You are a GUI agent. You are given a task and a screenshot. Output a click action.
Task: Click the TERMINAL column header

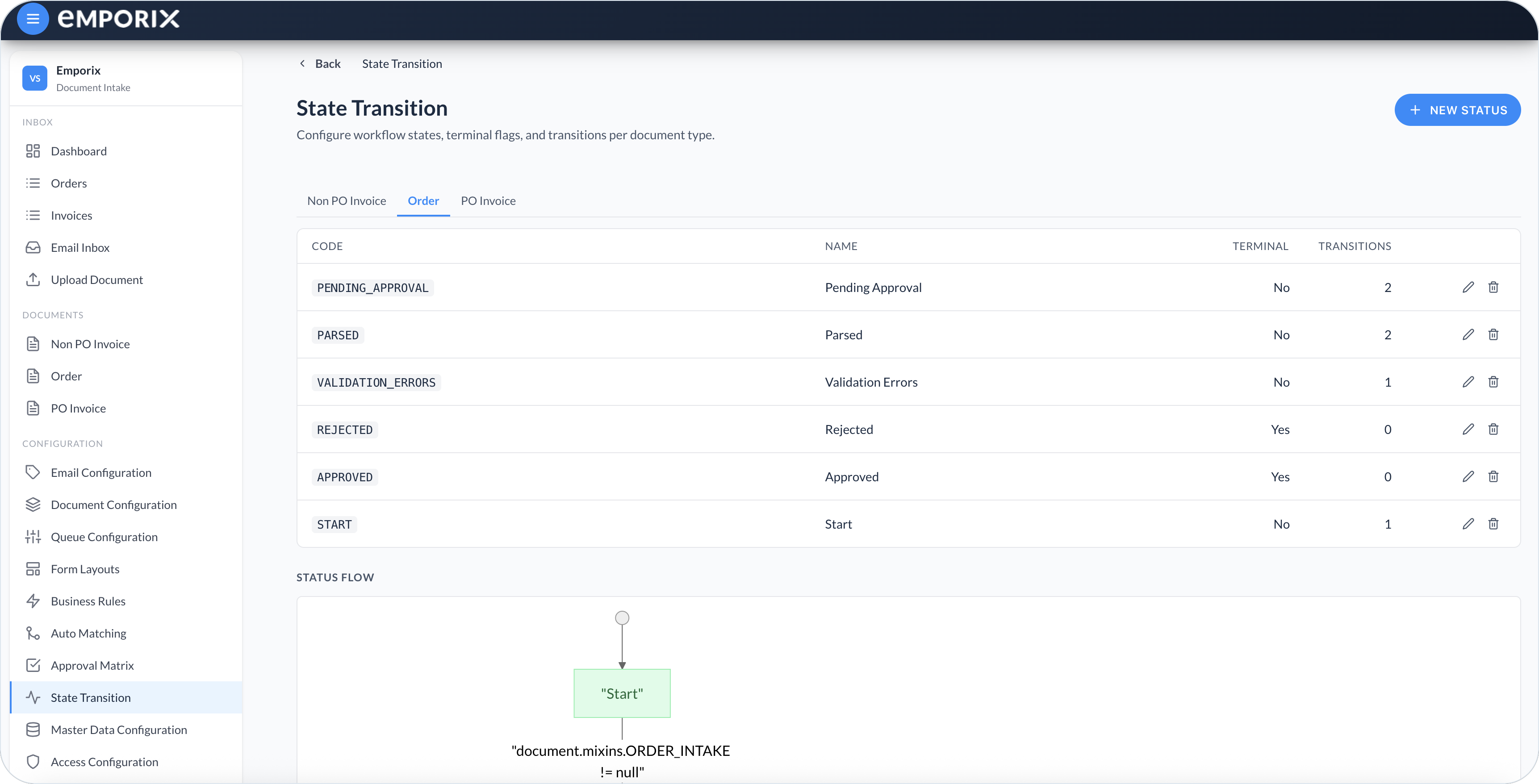click(x=1260, y=246)
